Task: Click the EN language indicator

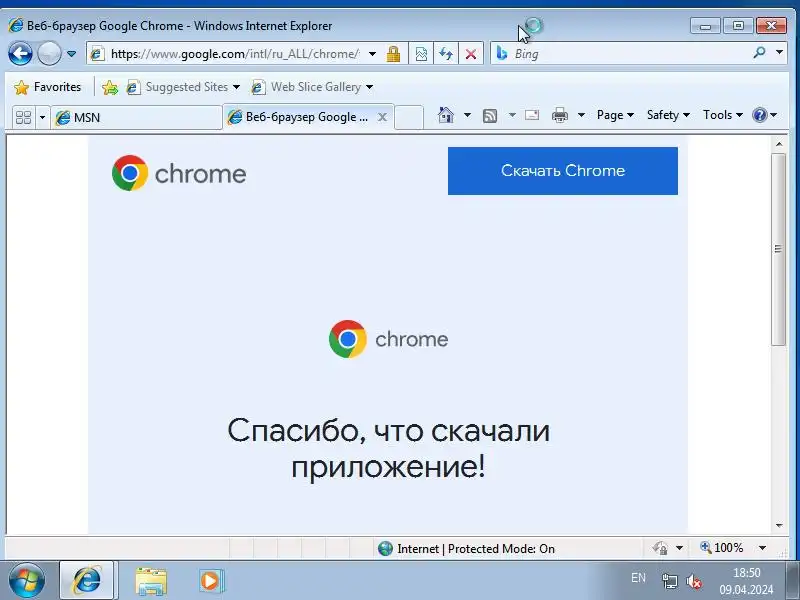Action: pos(638,578)
